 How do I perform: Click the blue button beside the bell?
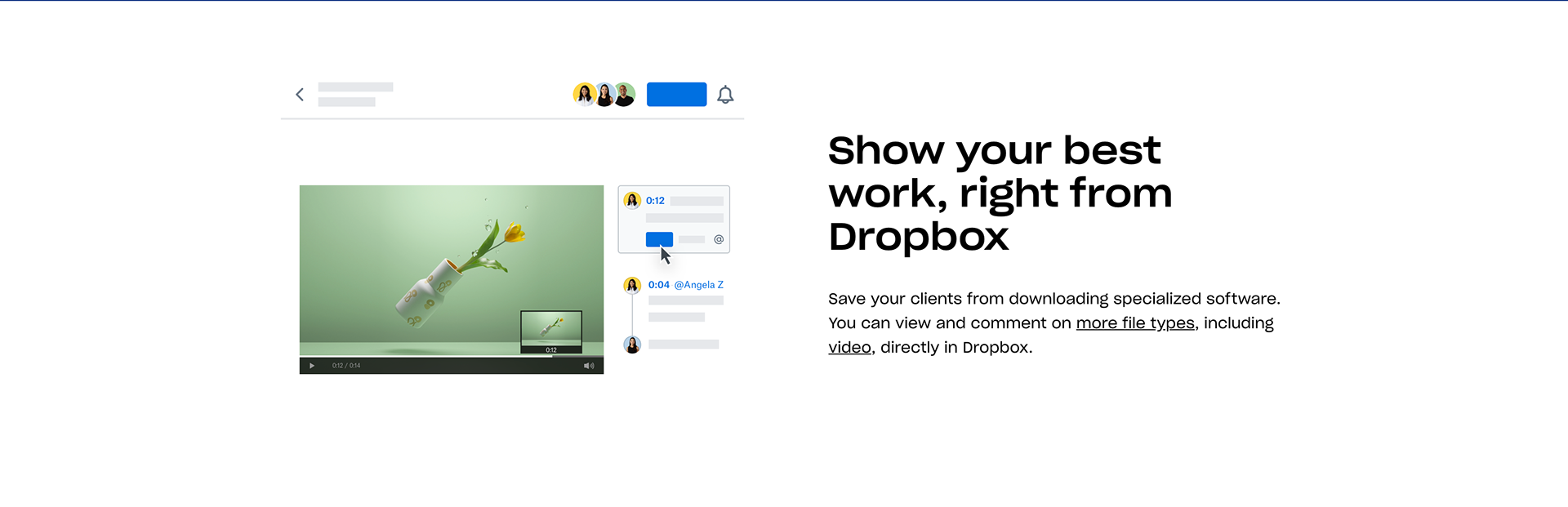click(676, 95)
